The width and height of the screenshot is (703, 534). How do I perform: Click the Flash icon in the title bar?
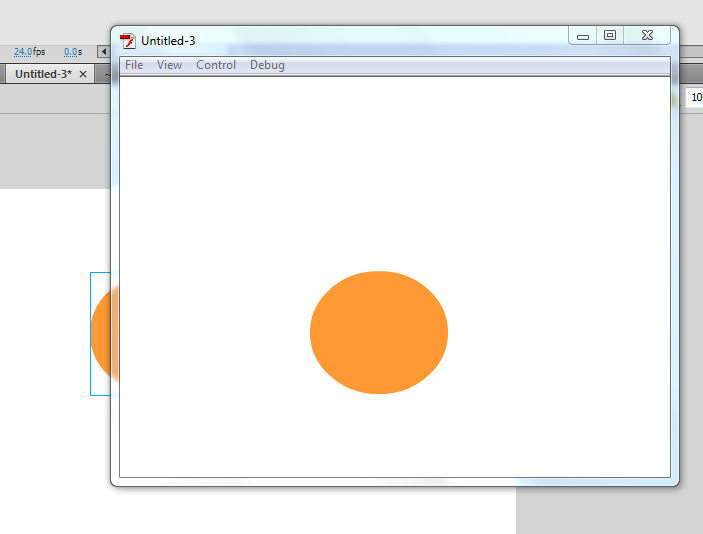click(x=128, y=41)
